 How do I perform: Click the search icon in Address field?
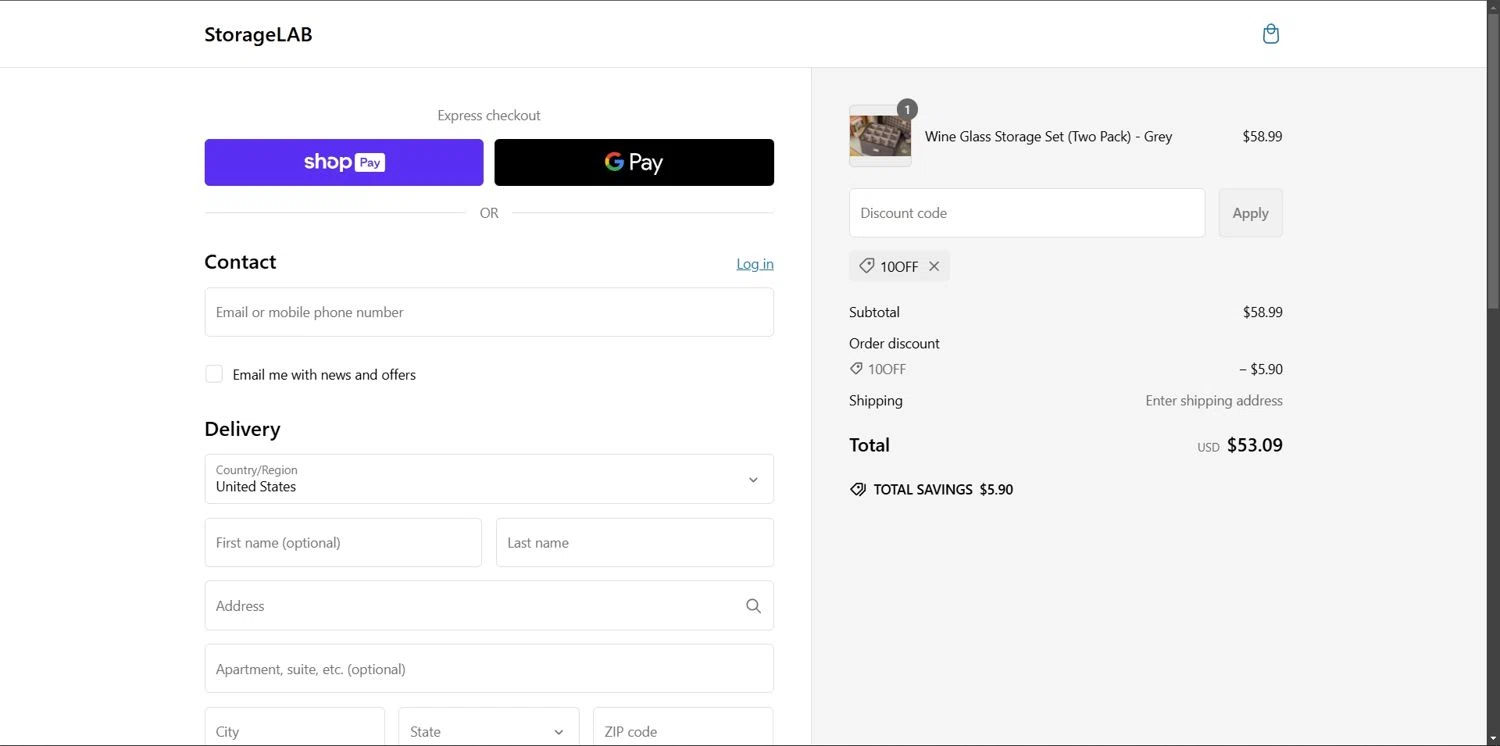click(x=753, y=606)
